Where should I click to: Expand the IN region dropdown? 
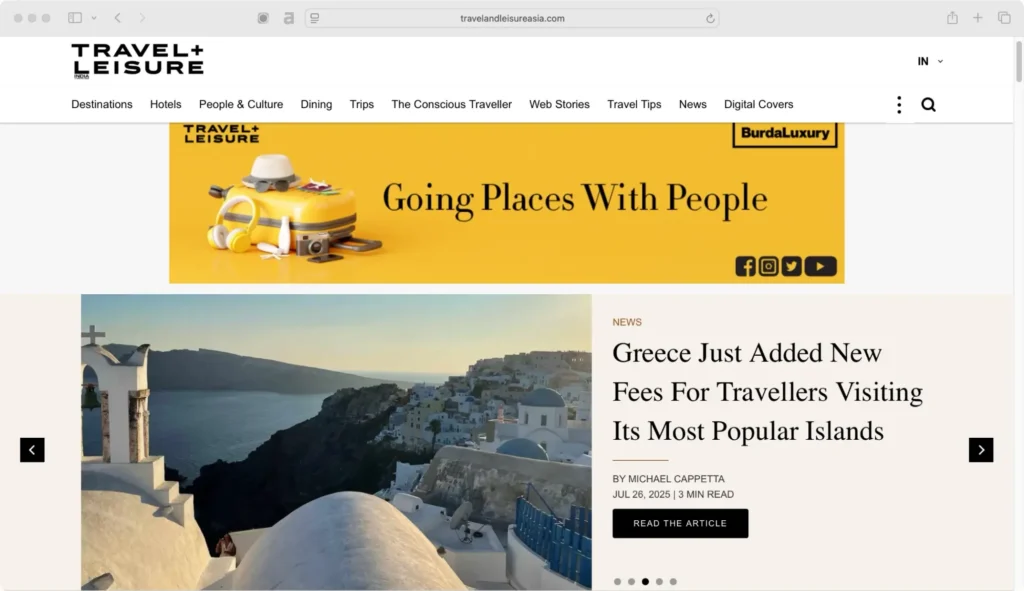pyautogui.click(x=930, y=61)
